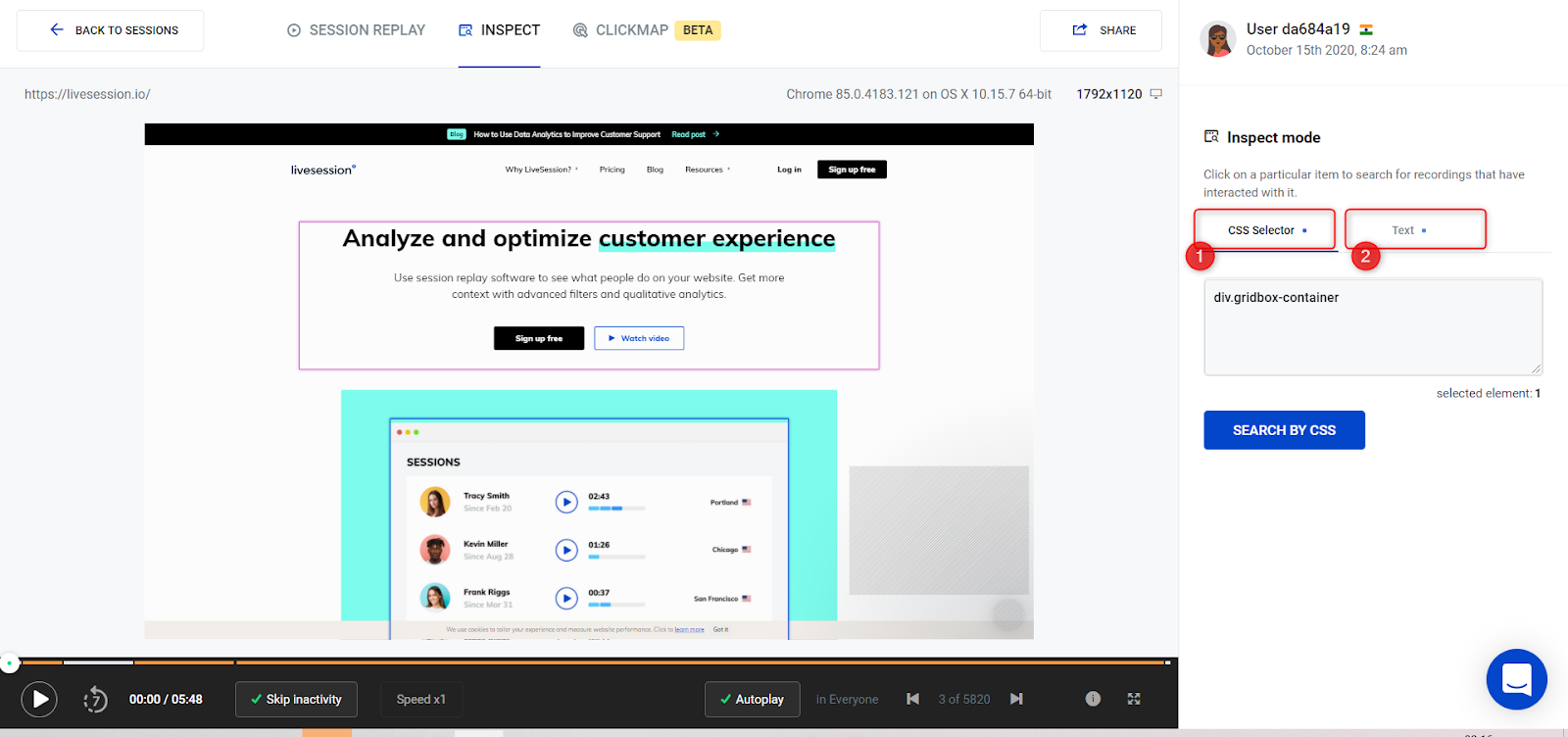1568x737 pixels.
Task: Open the Speed x1 dropdown
Action: point(421,700)
